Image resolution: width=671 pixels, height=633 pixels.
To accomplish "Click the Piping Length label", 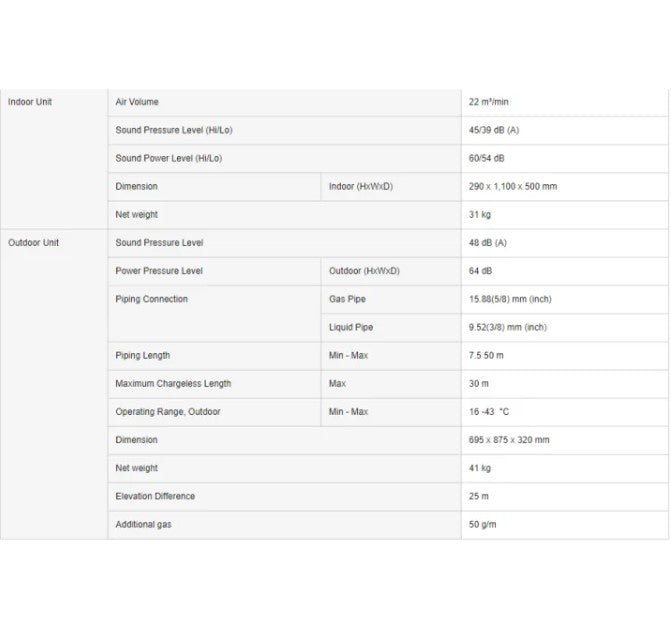I will pyautogui.click(x=143, y=355).
